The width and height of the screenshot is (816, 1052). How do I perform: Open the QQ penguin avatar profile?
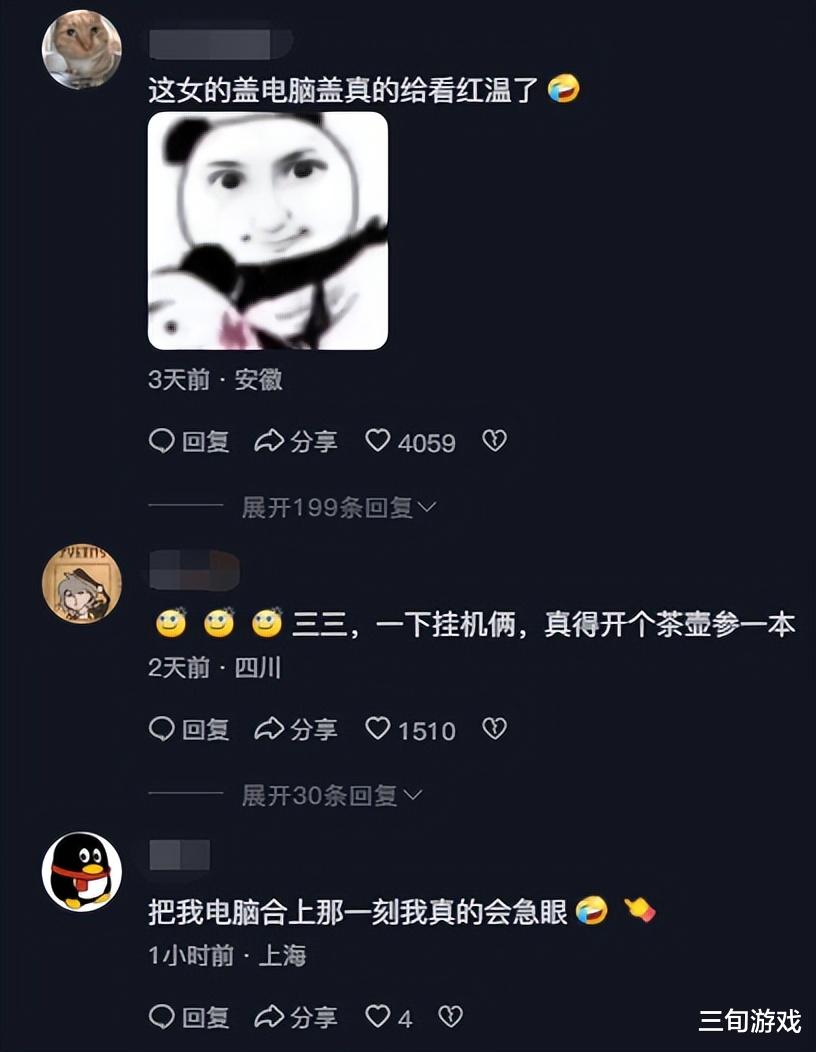tap(82, 872)
